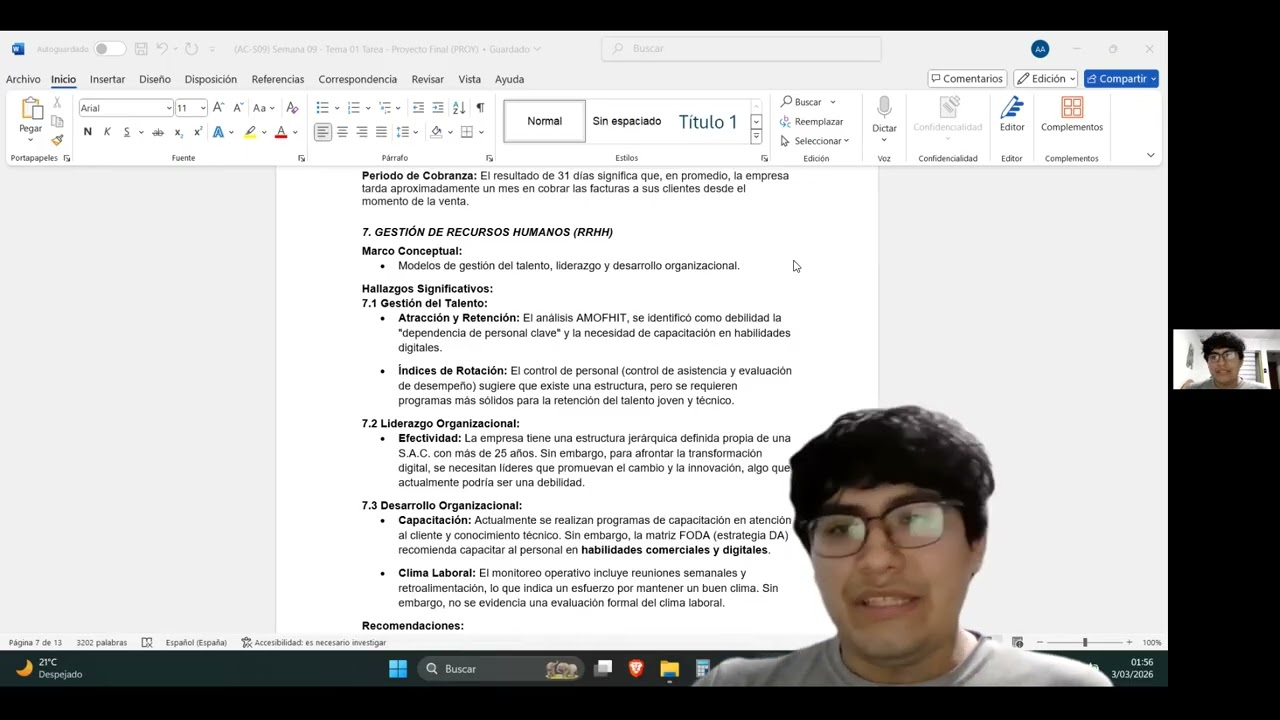Click the spell check book icon in status bar
Screen dimensions: 1280x720
click(147, 643)
